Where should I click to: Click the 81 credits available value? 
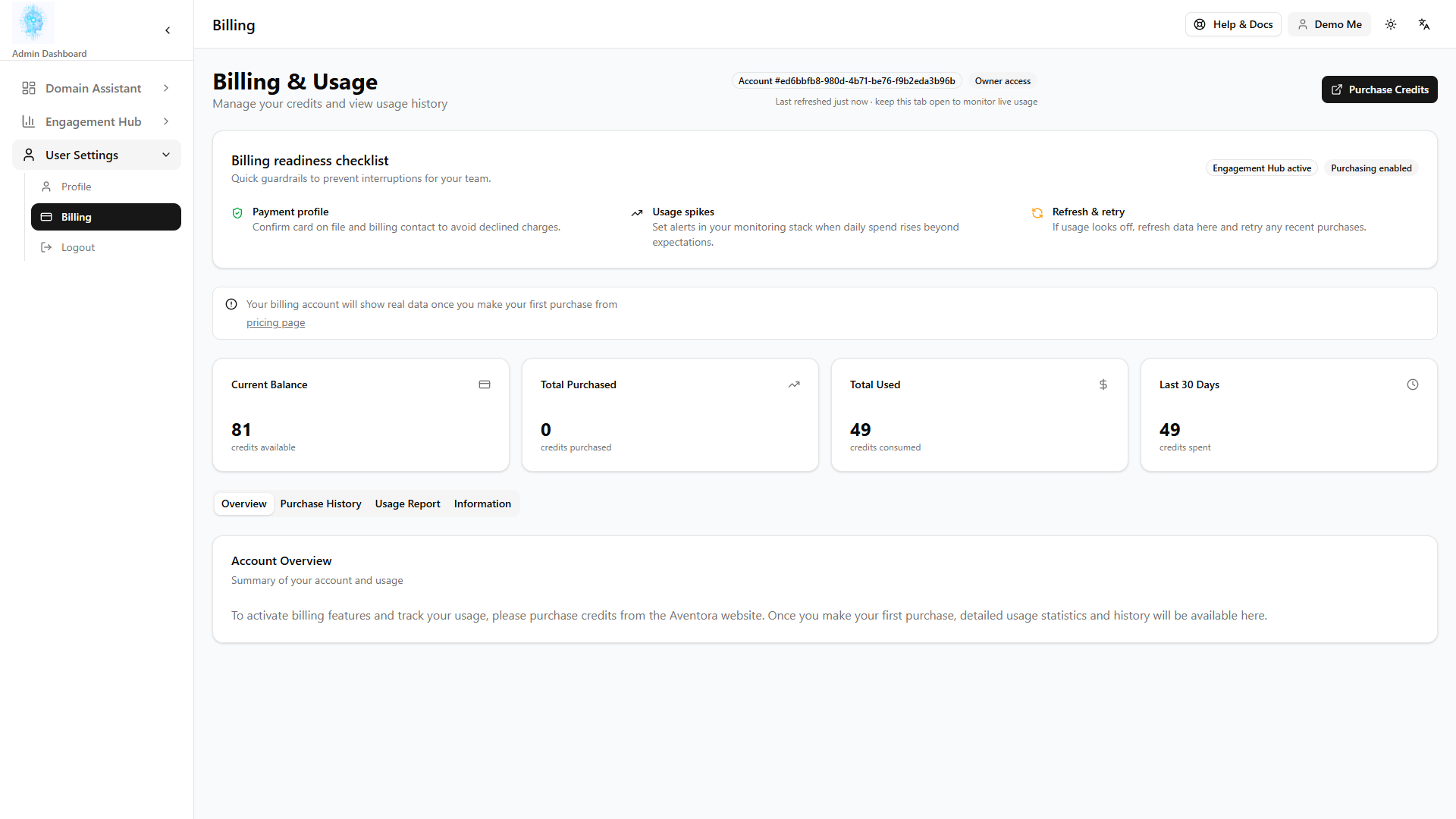[241, 430]
